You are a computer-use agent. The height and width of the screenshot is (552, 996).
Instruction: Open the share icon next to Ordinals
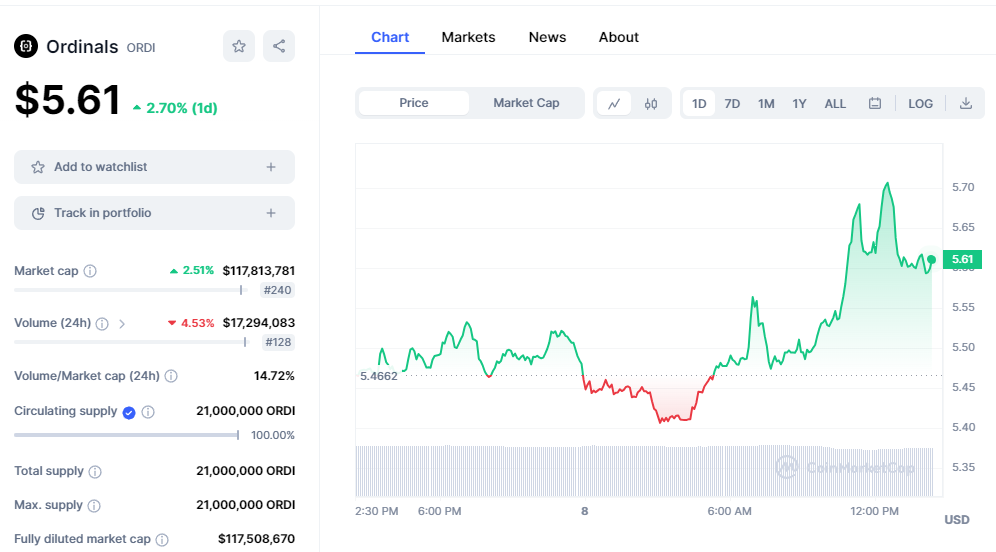click(279, 46)
